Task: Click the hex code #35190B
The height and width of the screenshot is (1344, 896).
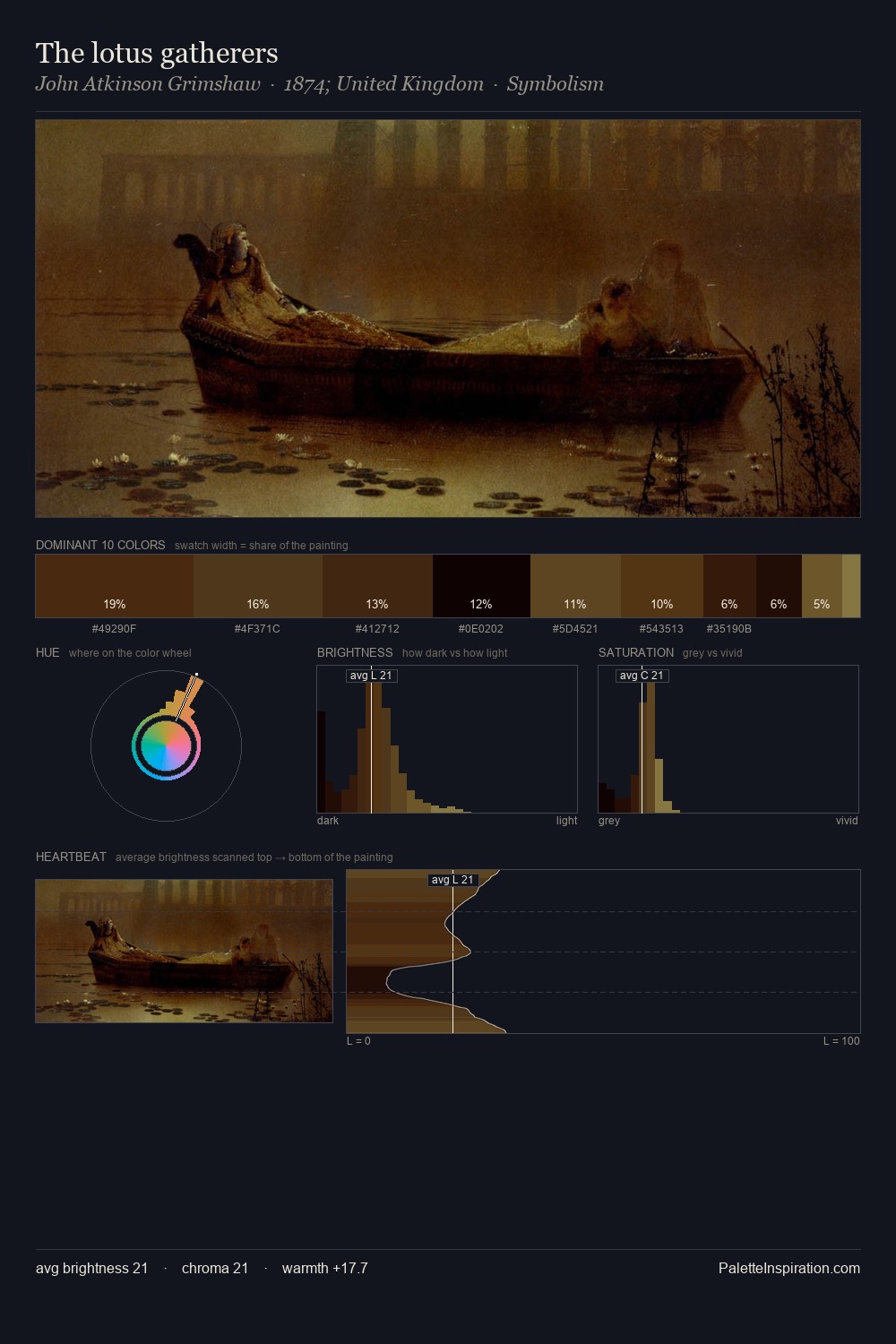Action: (x=729, y=629)
